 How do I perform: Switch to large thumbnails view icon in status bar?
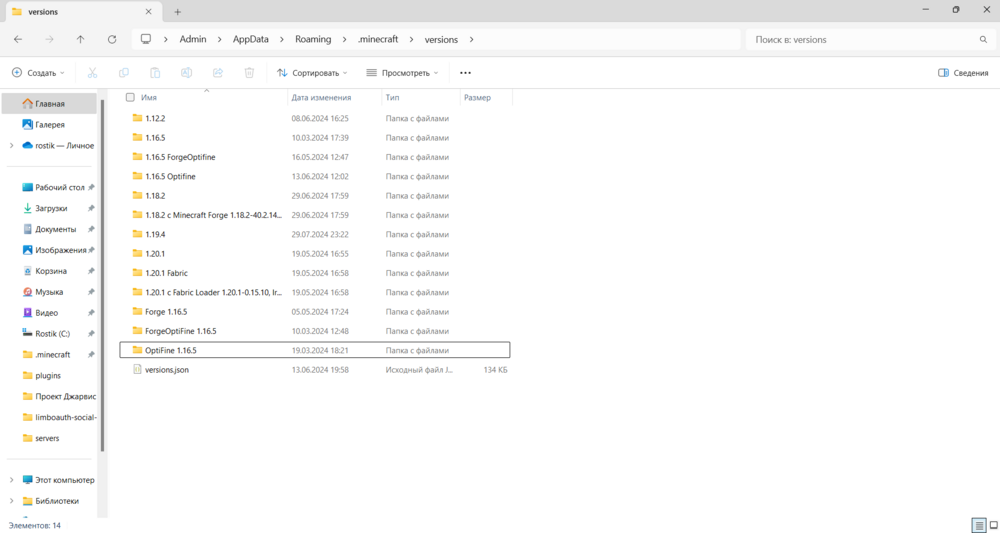click(x=994, y=525)
